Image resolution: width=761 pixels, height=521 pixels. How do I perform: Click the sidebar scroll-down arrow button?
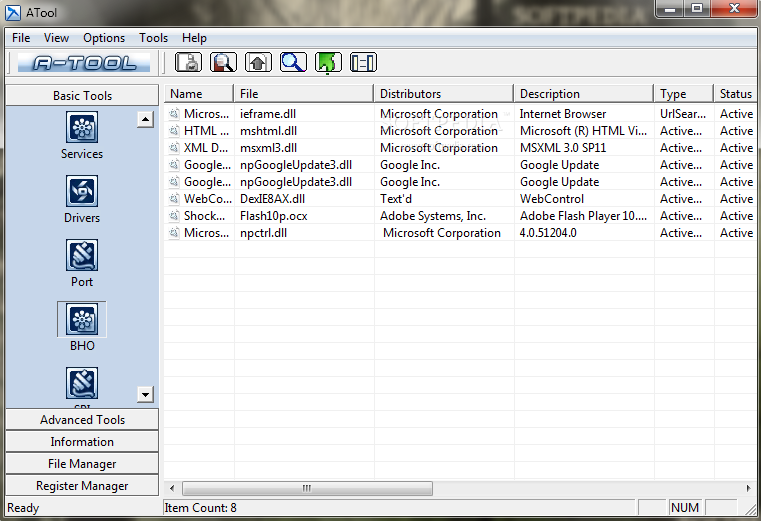tap(145, 394)
